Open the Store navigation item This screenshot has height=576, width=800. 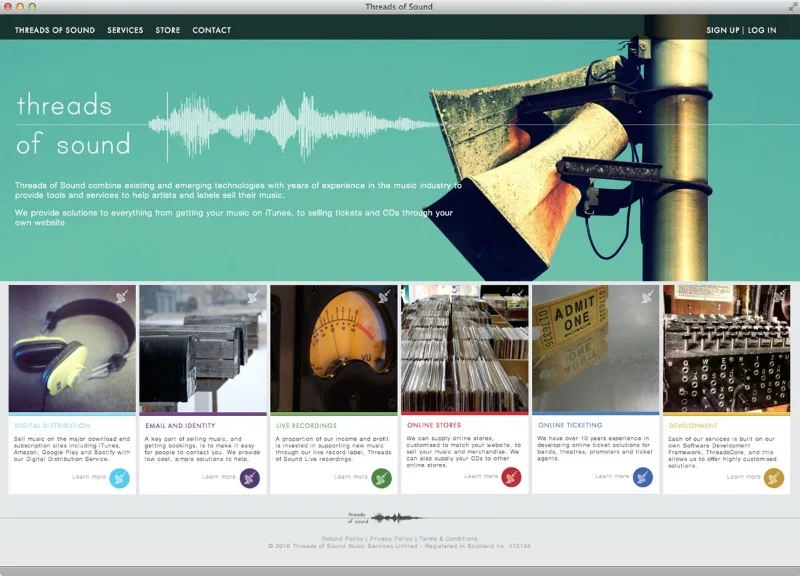[x=168, y=30]
